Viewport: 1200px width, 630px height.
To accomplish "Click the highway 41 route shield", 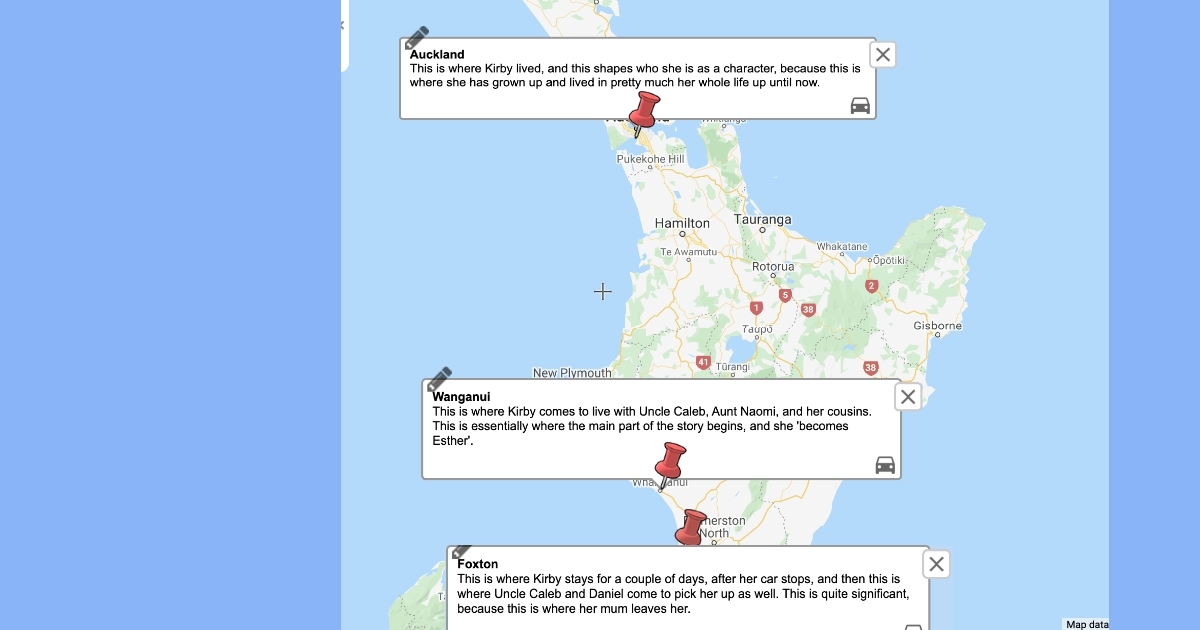I will [704, 362].
